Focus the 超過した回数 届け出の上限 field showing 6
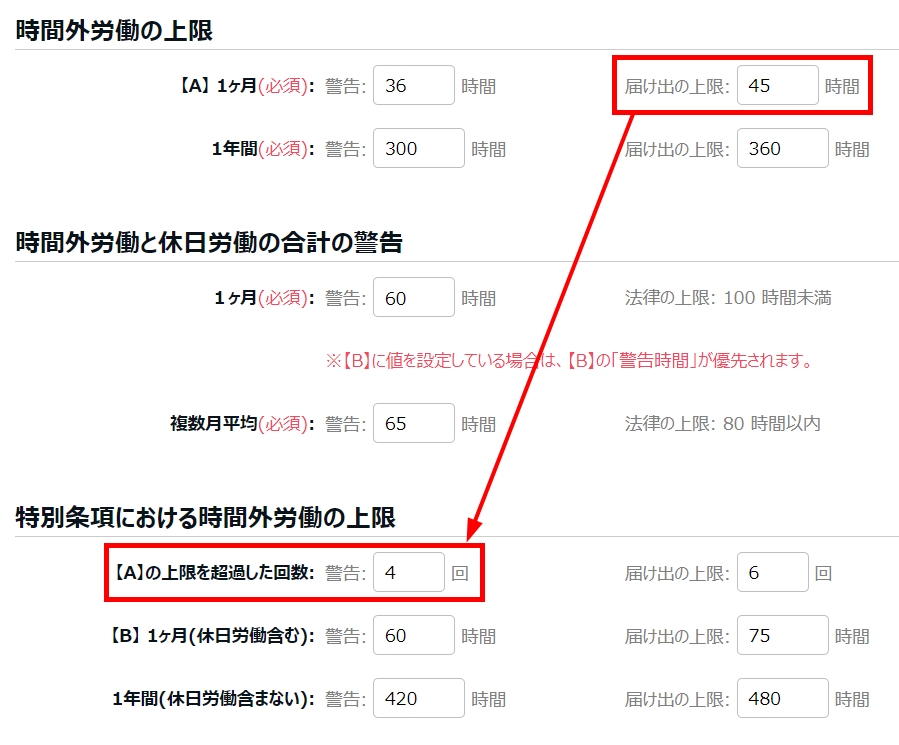The width and height of the screenshot is (899, 745). pyautogui.click(x=772, y=573)
